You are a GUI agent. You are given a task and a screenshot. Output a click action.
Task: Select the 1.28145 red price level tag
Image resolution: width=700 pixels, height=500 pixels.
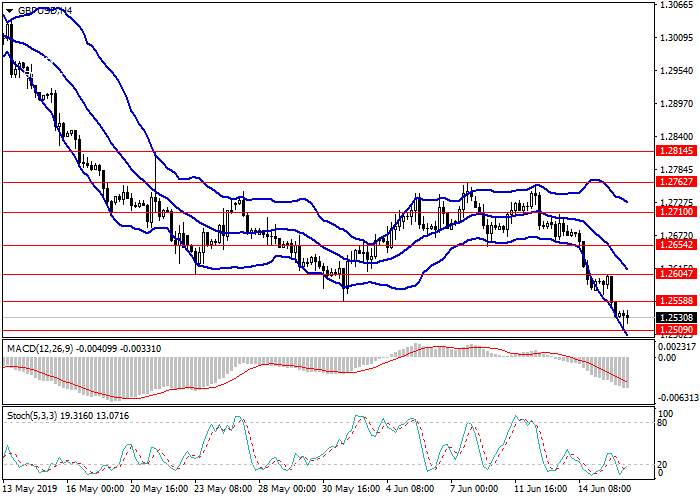(x=677, y=151)
